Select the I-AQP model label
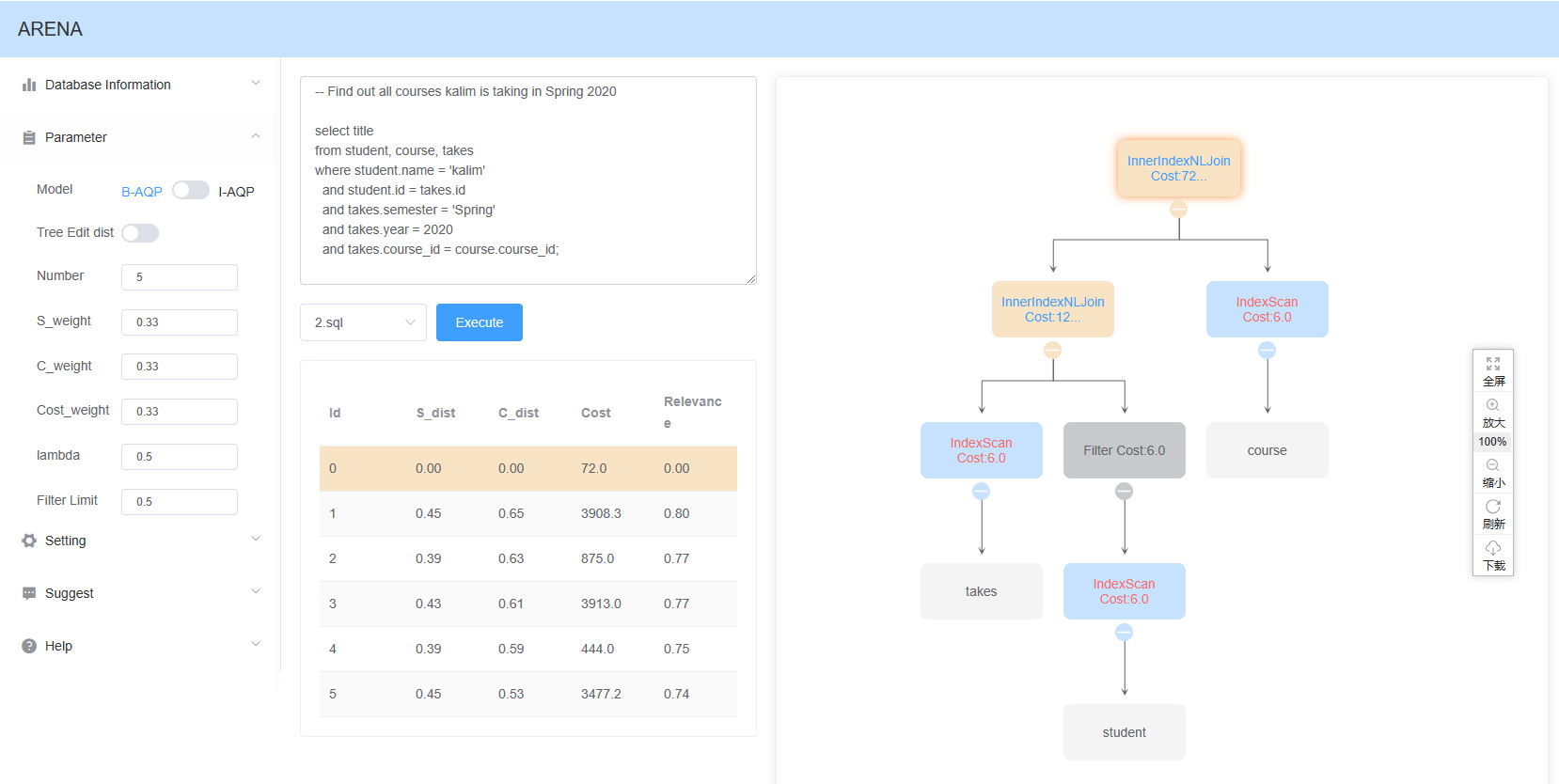1559x784 pixels. pos(236,192)
